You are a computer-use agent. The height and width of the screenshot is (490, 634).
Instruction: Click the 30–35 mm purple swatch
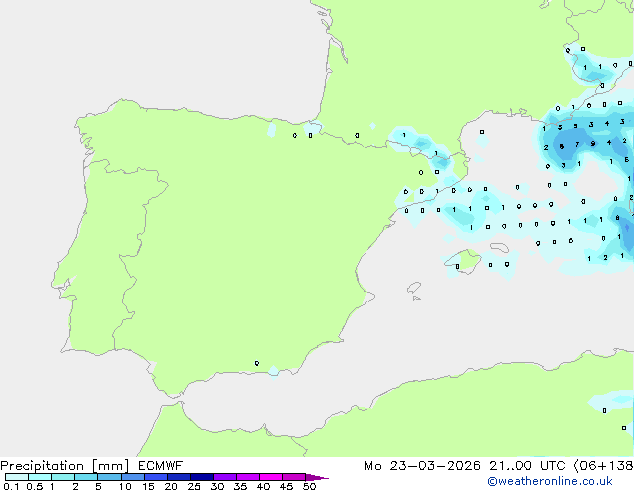click(225, 477)
